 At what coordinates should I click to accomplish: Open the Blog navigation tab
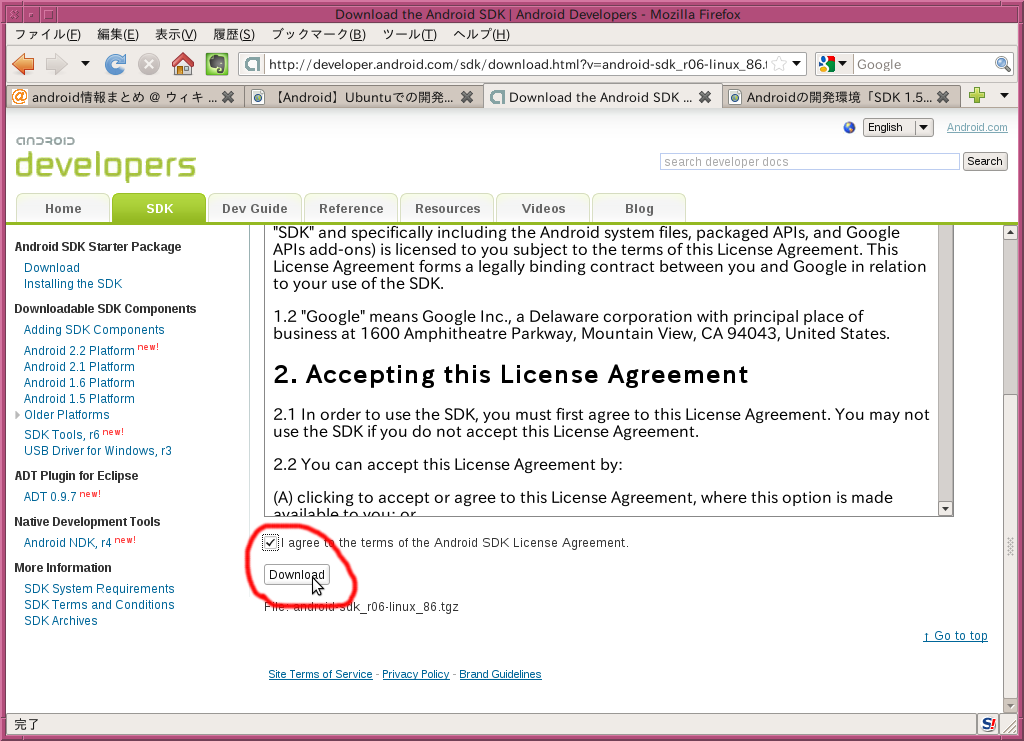pyautogui.click(x=639, y=208)
